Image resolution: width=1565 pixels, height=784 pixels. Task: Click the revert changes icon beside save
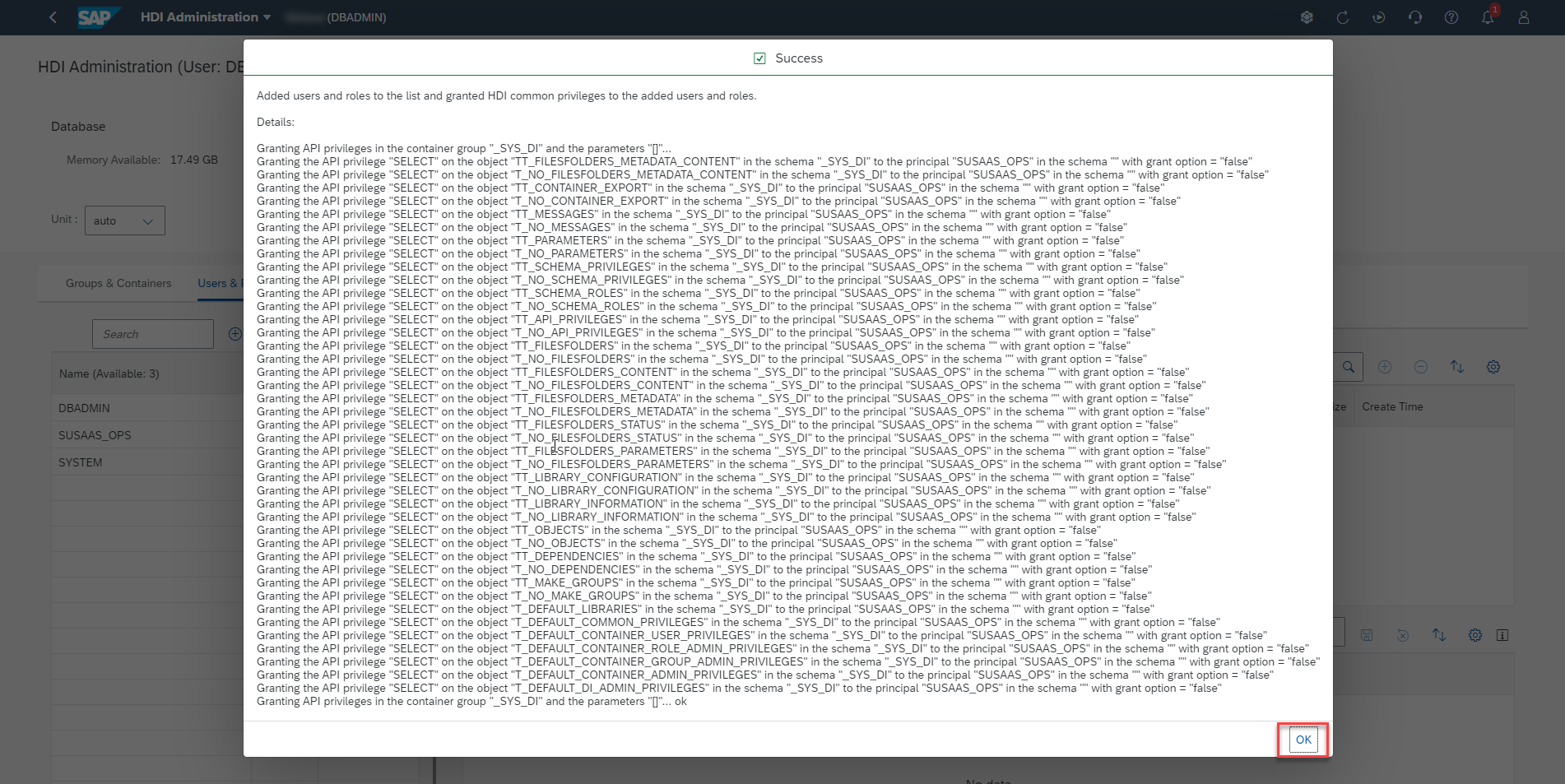click(1403, 635)
